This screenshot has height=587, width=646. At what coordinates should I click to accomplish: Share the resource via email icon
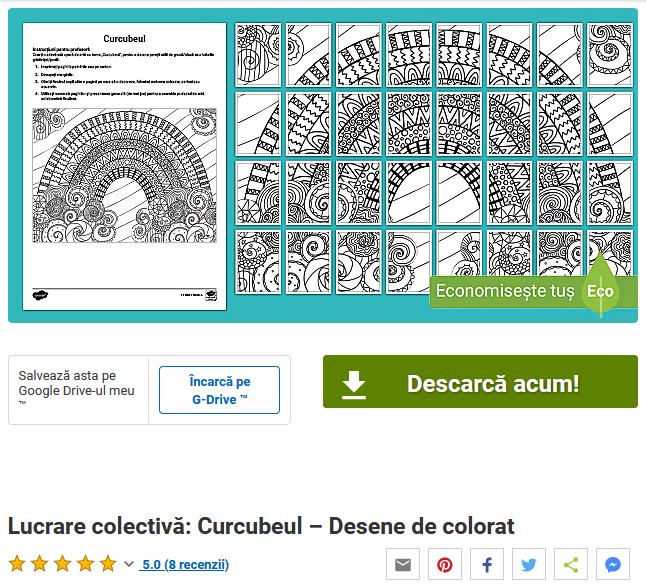point(403,564)
